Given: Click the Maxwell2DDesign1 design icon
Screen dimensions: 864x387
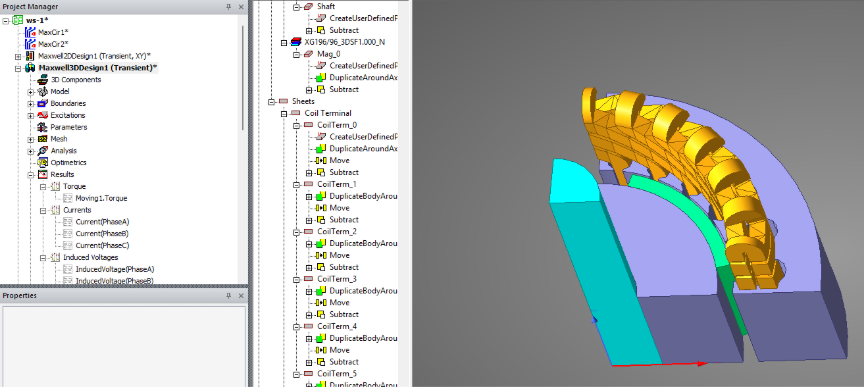Looking at the screenshot, I should (30, 56).
